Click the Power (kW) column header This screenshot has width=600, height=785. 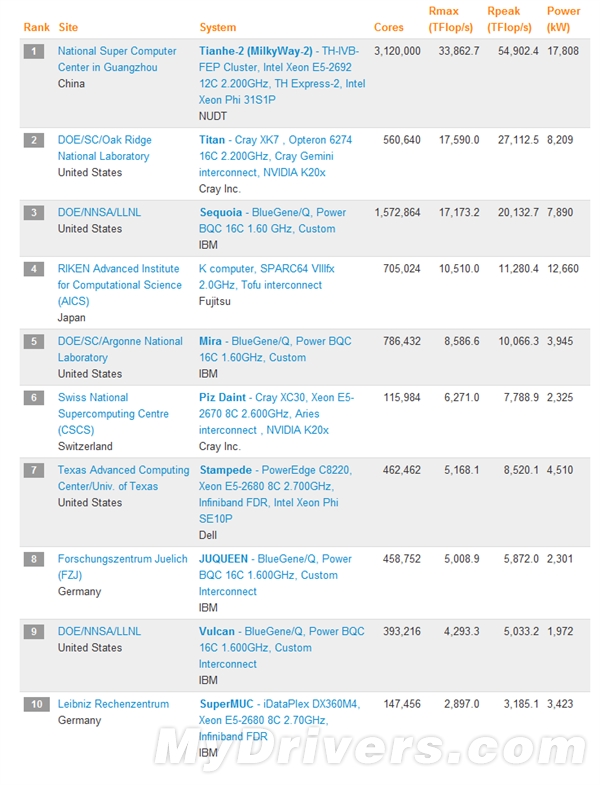point(563,19)
